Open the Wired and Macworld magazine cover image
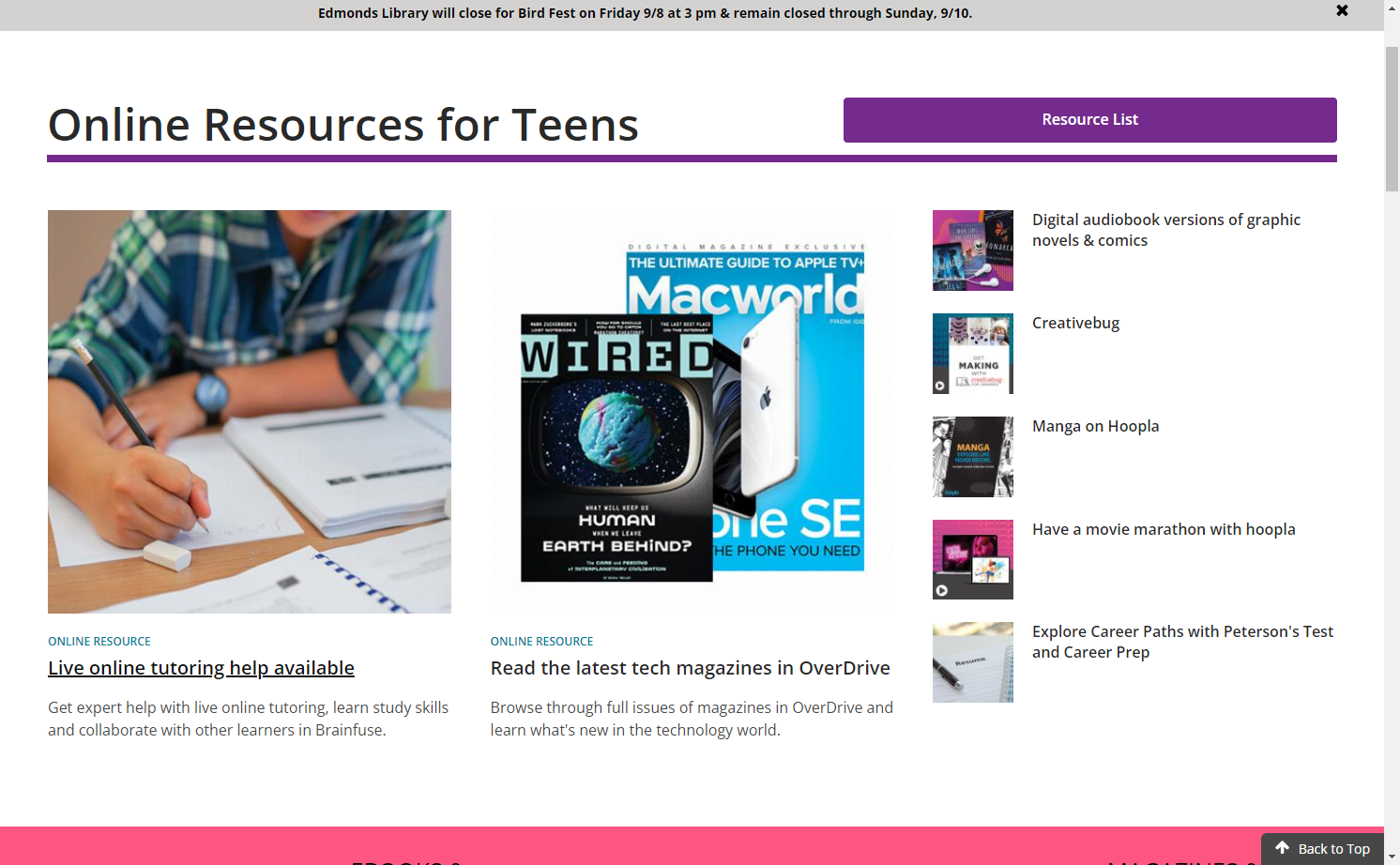The height and width of the screenshot is (865, 1400). pos(692,412)
